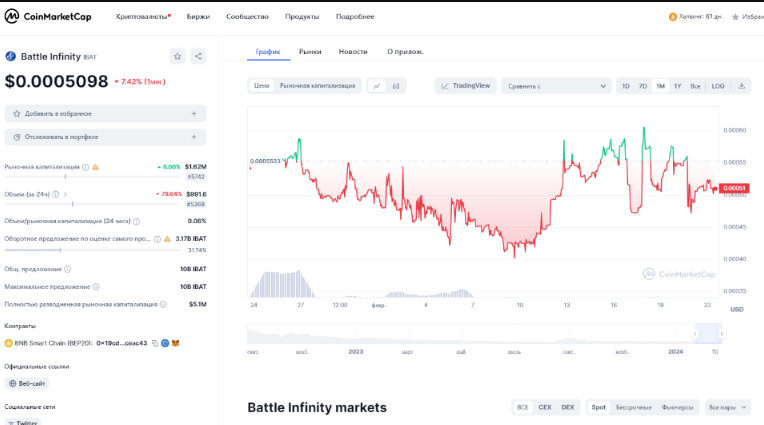The width and height of the screenshot is (764, 425).
Task: Copy the BNB Smart Chain contract address
Action: click(x=155, y=344)
